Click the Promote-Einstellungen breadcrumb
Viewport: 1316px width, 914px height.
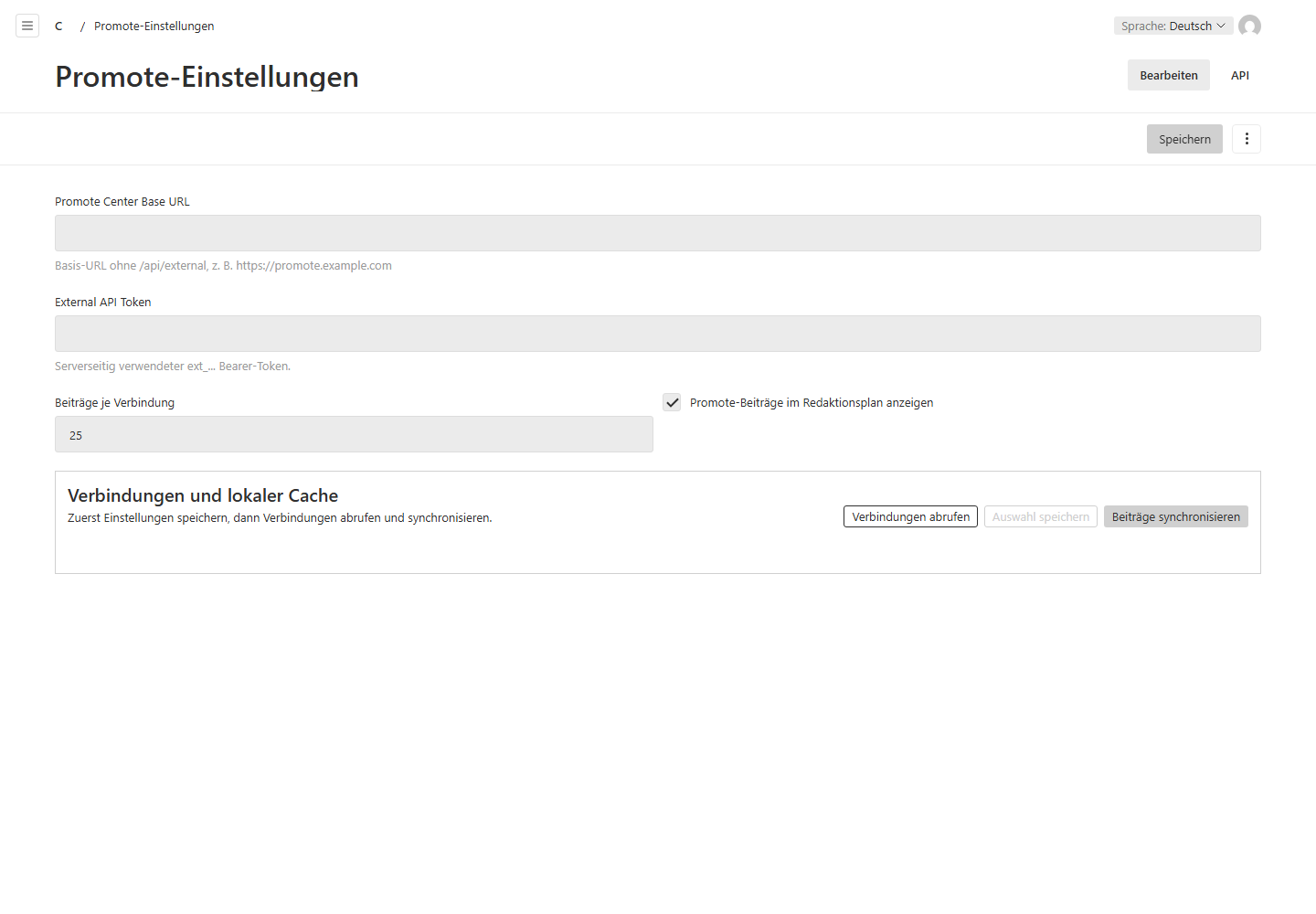(x=154, y=26)
